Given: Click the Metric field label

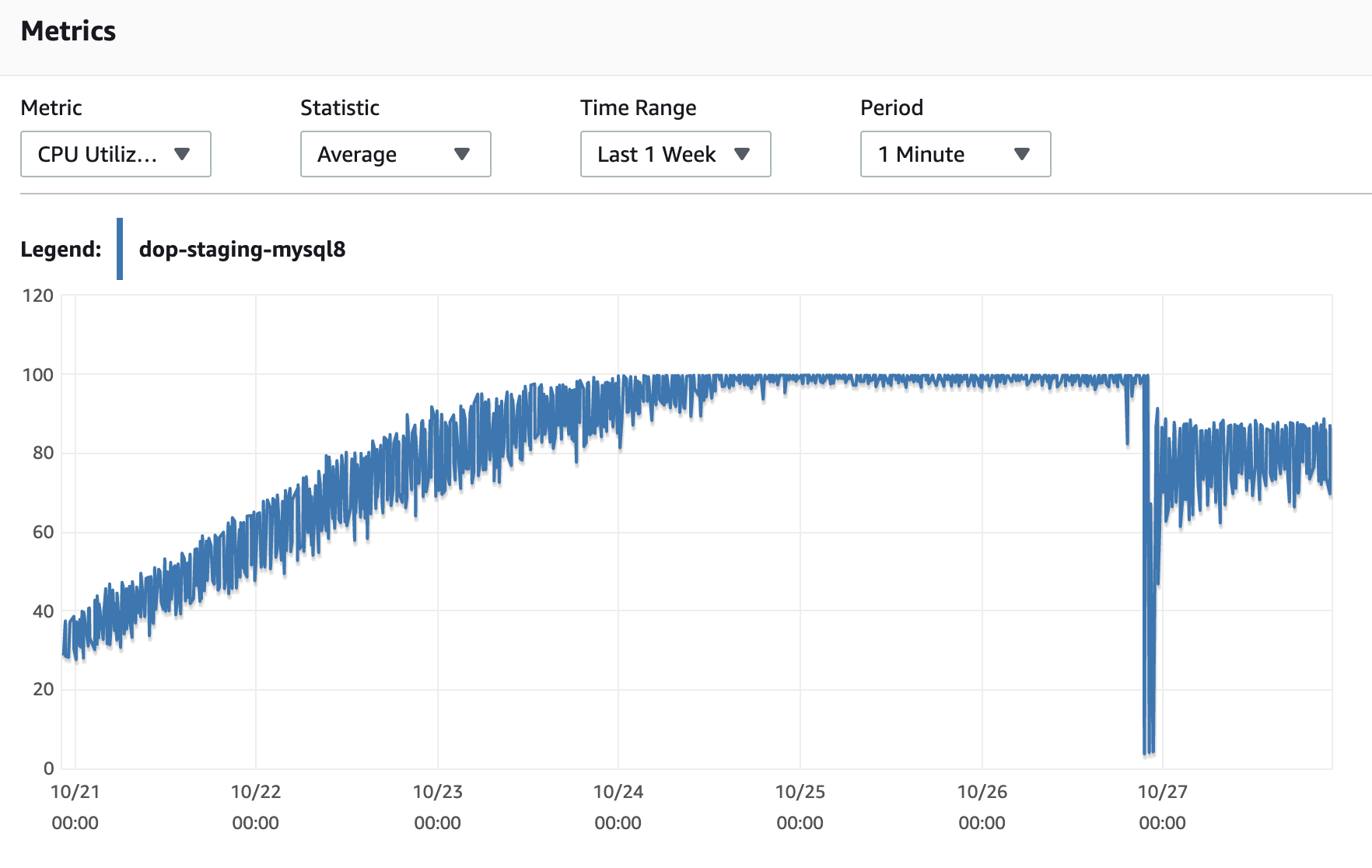Looking at the screenshot, I should [51, 108].
